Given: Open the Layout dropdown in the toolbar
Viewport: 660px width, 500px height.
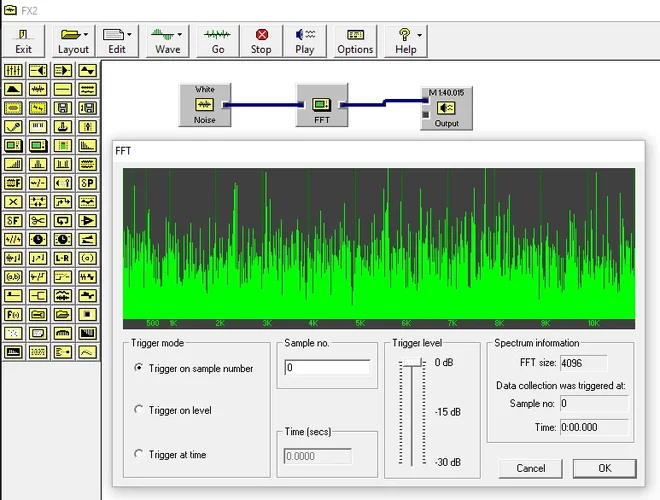Looking at the screenshot, I should 74,40.
